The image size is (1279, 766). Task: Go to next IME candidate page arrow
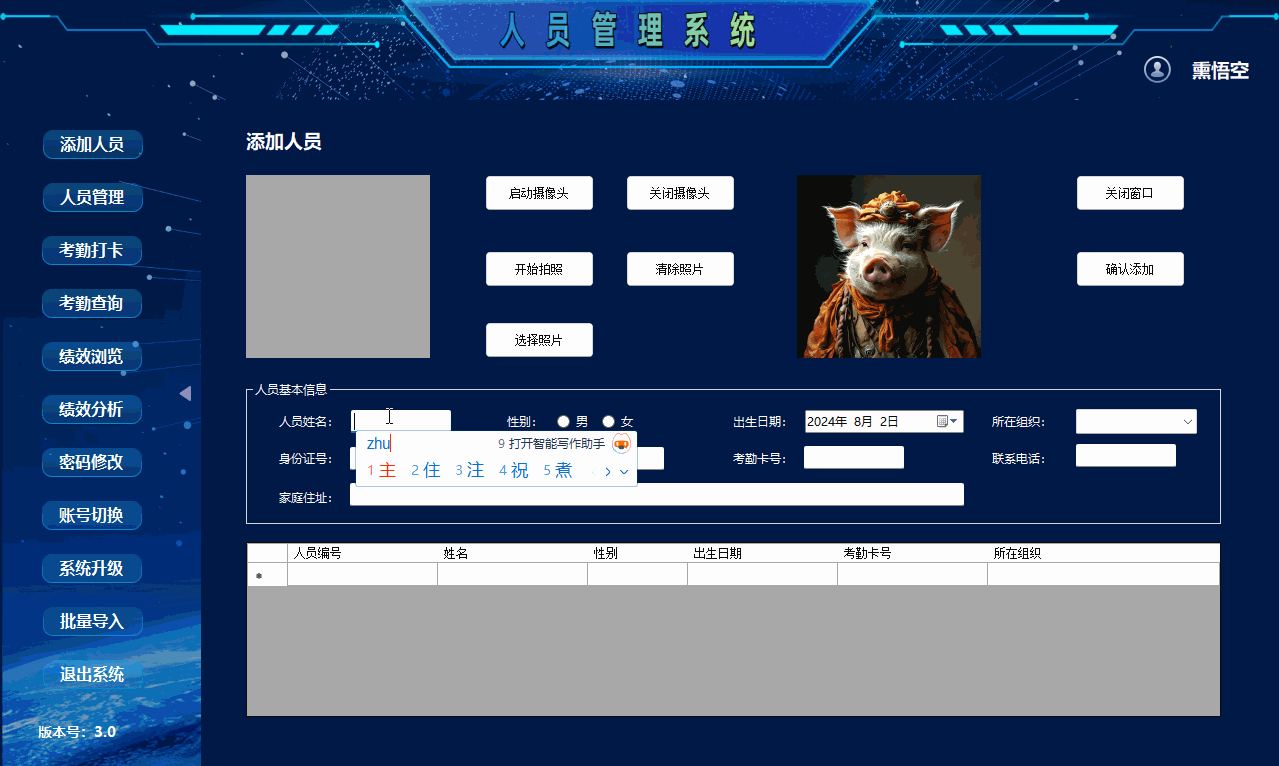coord(607,471)
